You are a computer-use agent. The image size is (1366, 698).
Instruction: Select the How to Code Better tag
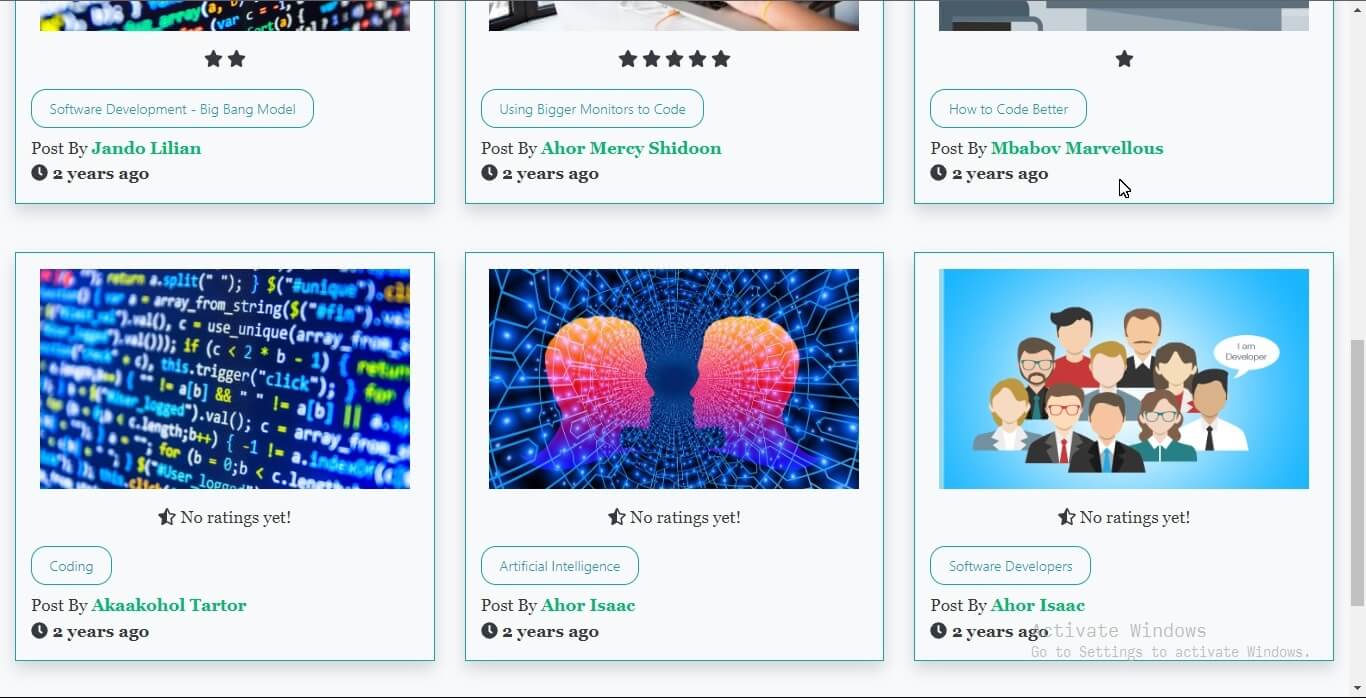[1008, 109]
